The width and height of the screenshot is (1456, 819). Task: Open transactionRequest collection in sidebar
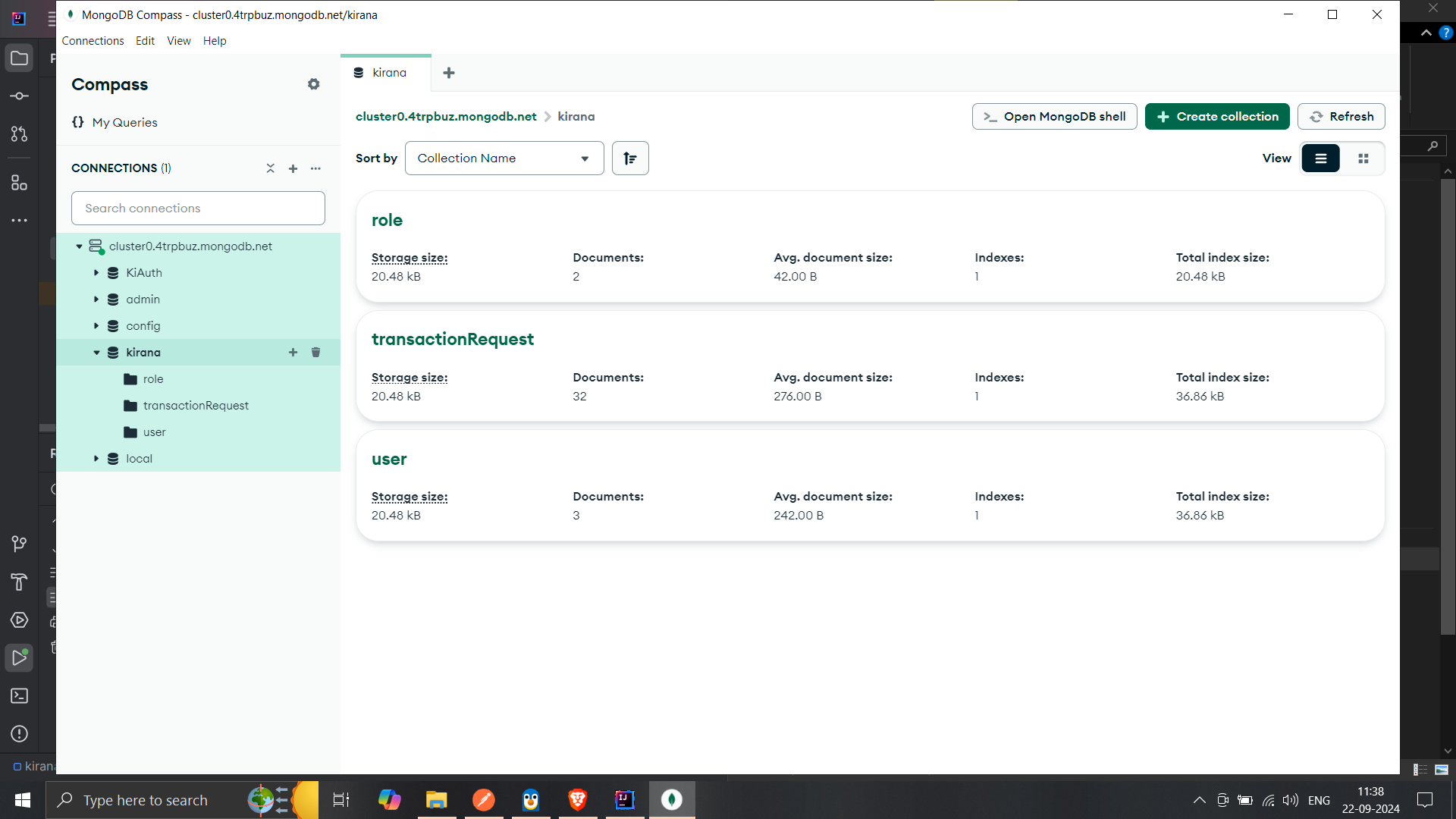coord(196,405)
